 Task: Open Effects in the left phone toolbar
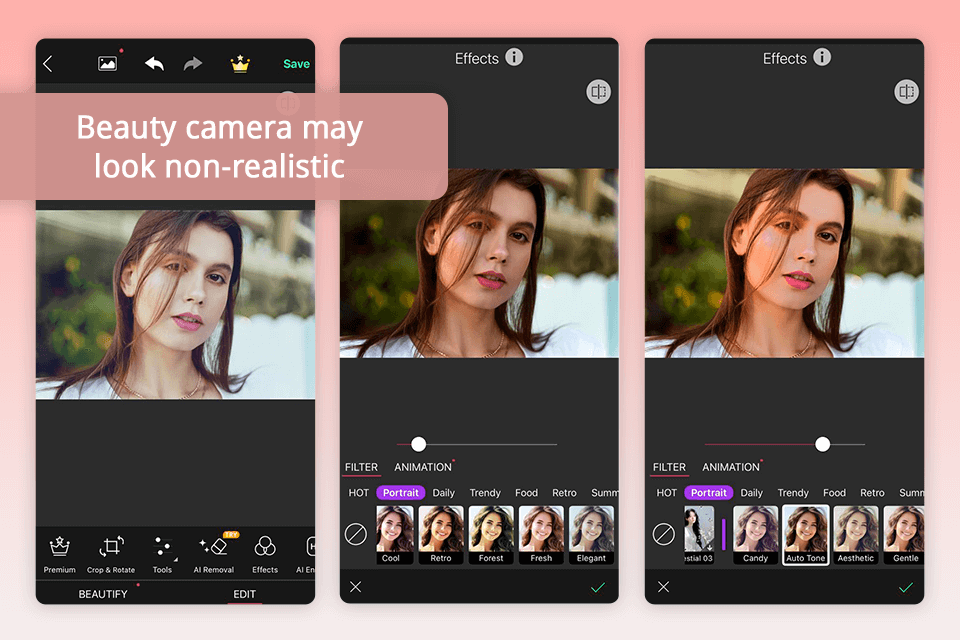(x=265, y=555)
